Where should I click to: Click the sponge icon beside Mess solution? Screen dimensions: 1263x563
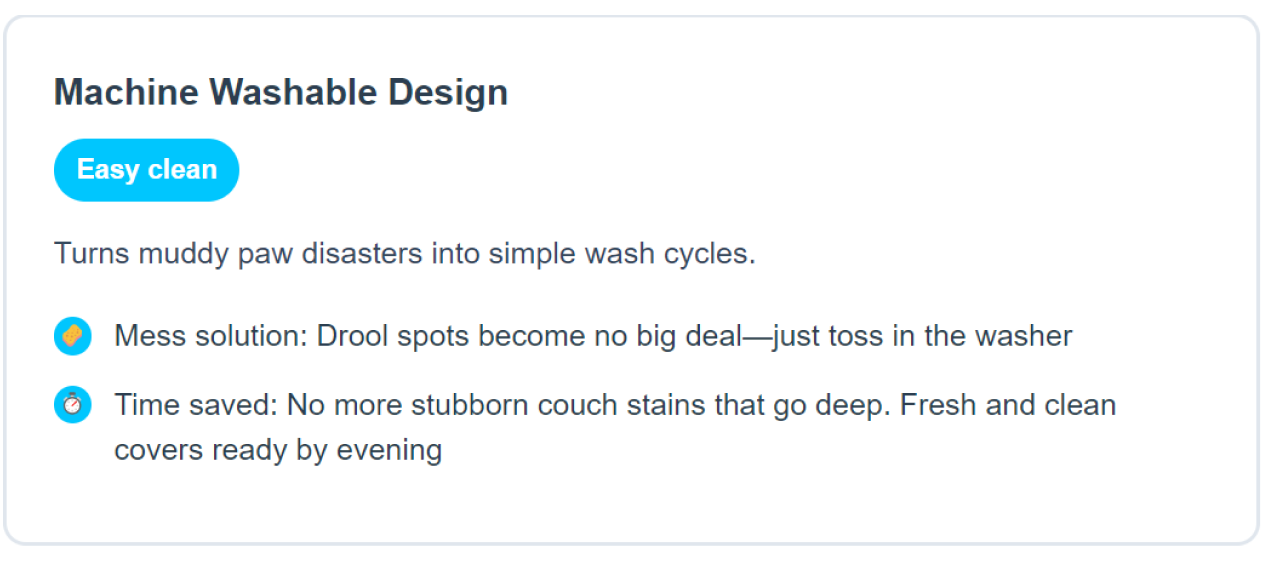coord(73,336)
